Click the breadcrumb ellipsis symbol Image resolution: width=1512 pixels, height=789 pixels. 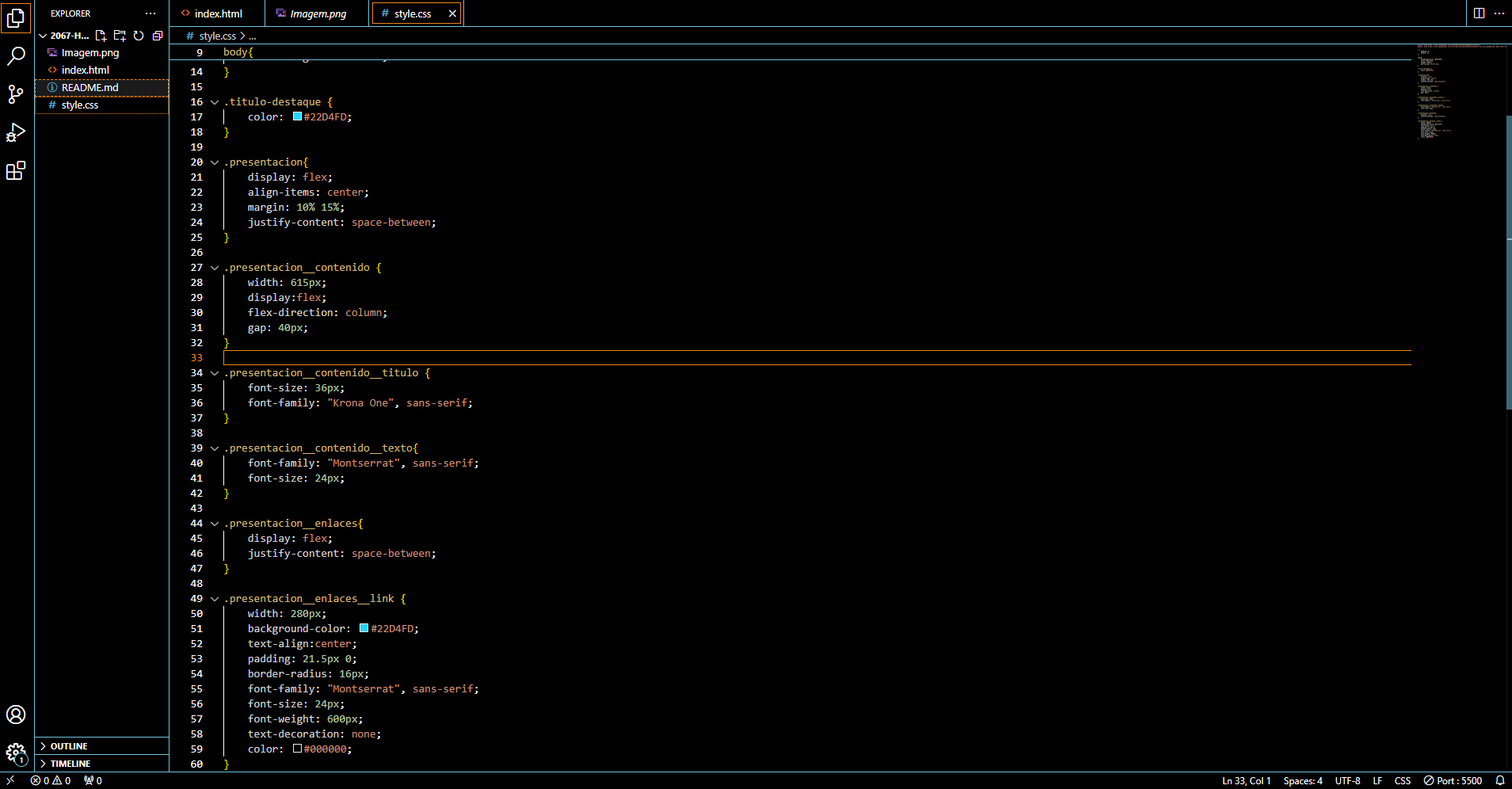click(x=253, y=36)
